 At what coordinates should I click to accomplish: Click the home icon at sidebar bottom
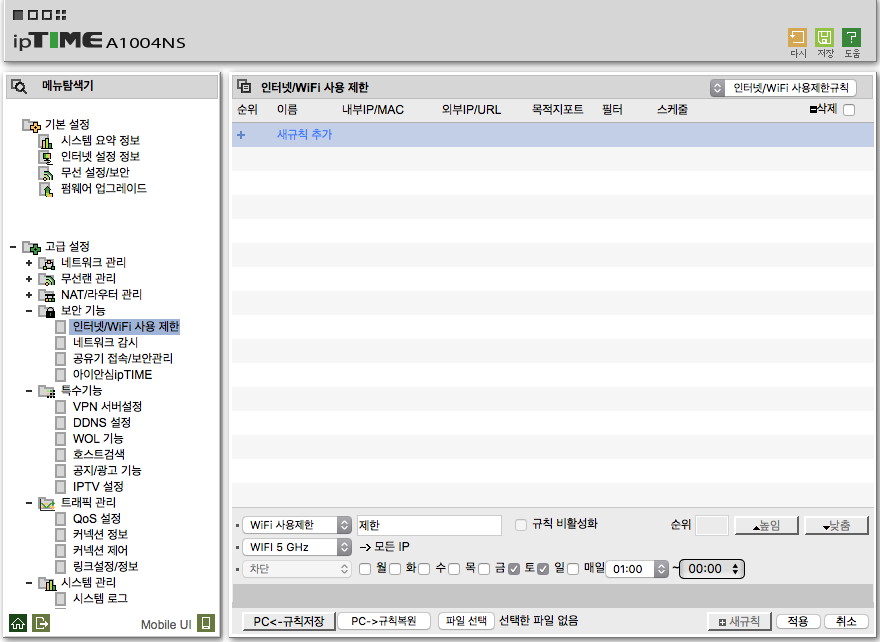(18, 623)
